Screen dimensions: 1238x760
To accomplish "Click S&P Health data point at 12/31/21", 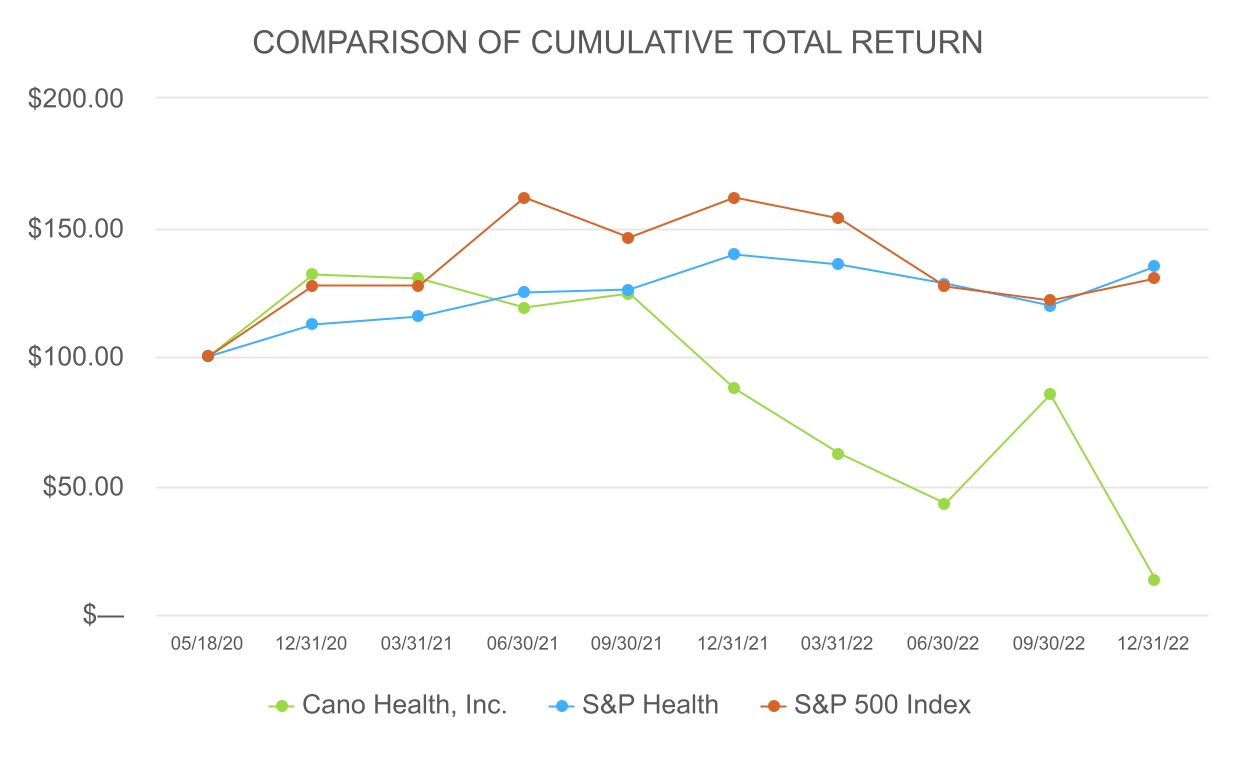I will (x=734, y=254).
